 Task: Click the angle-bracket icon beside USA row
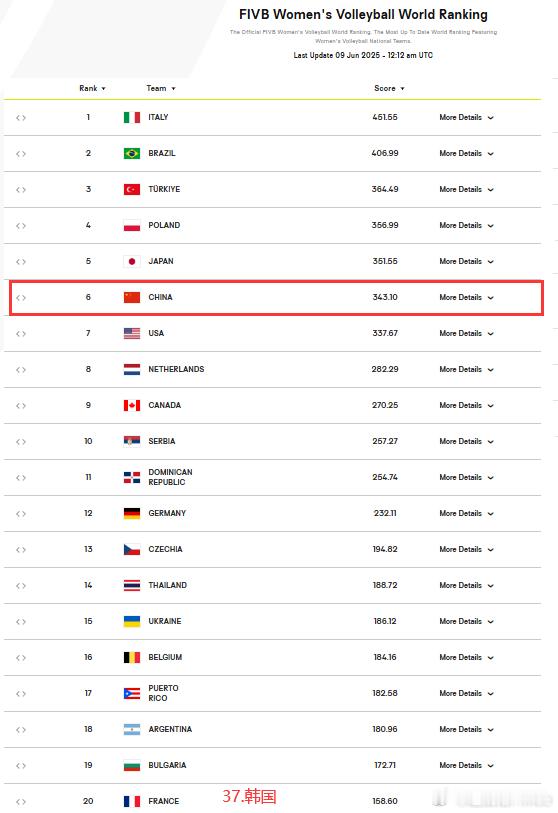pyautogui.click(x=21, y=333)
